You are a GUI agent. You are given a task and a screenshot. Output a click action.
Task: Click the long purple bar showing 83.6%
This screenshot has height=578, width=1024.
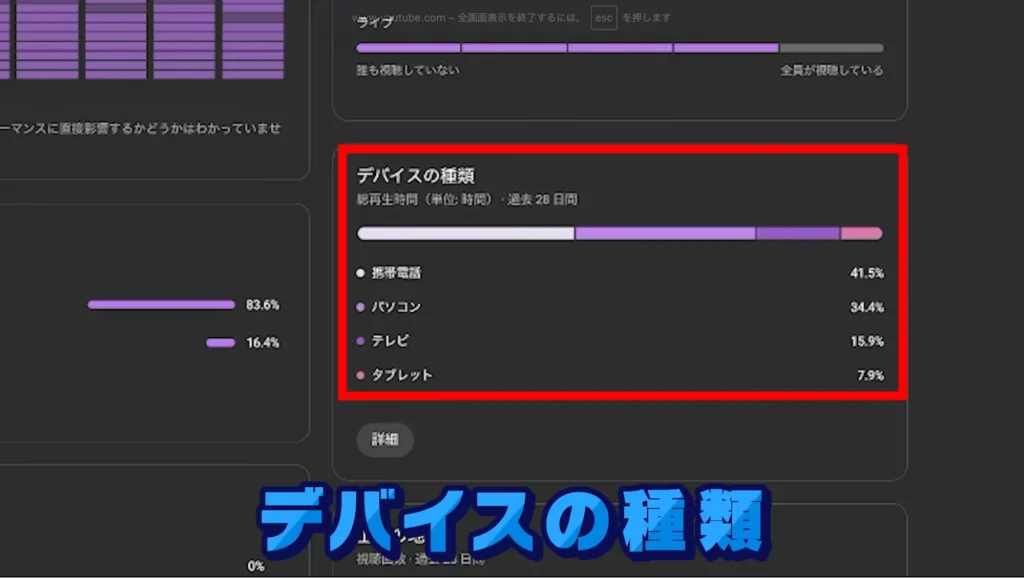coord(161,305)
